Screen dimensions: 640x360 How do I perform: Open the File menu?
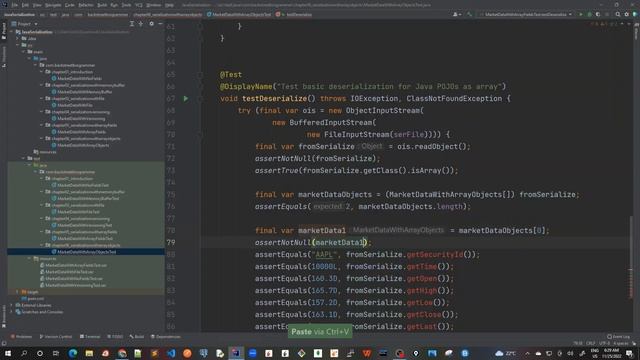(x=15, y=5)
